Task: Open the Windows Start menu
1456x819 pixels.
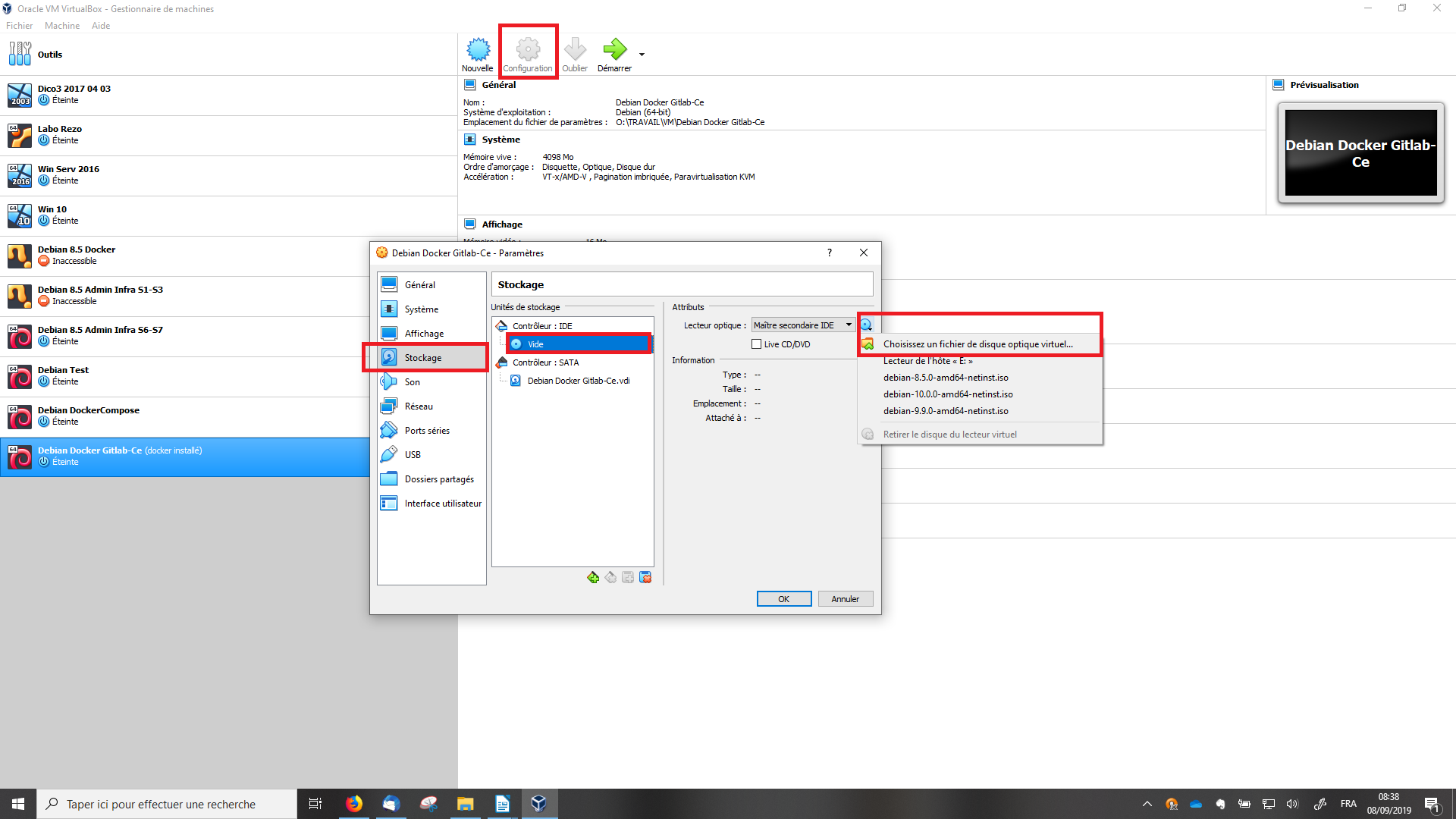Action: tap(18, 804)
